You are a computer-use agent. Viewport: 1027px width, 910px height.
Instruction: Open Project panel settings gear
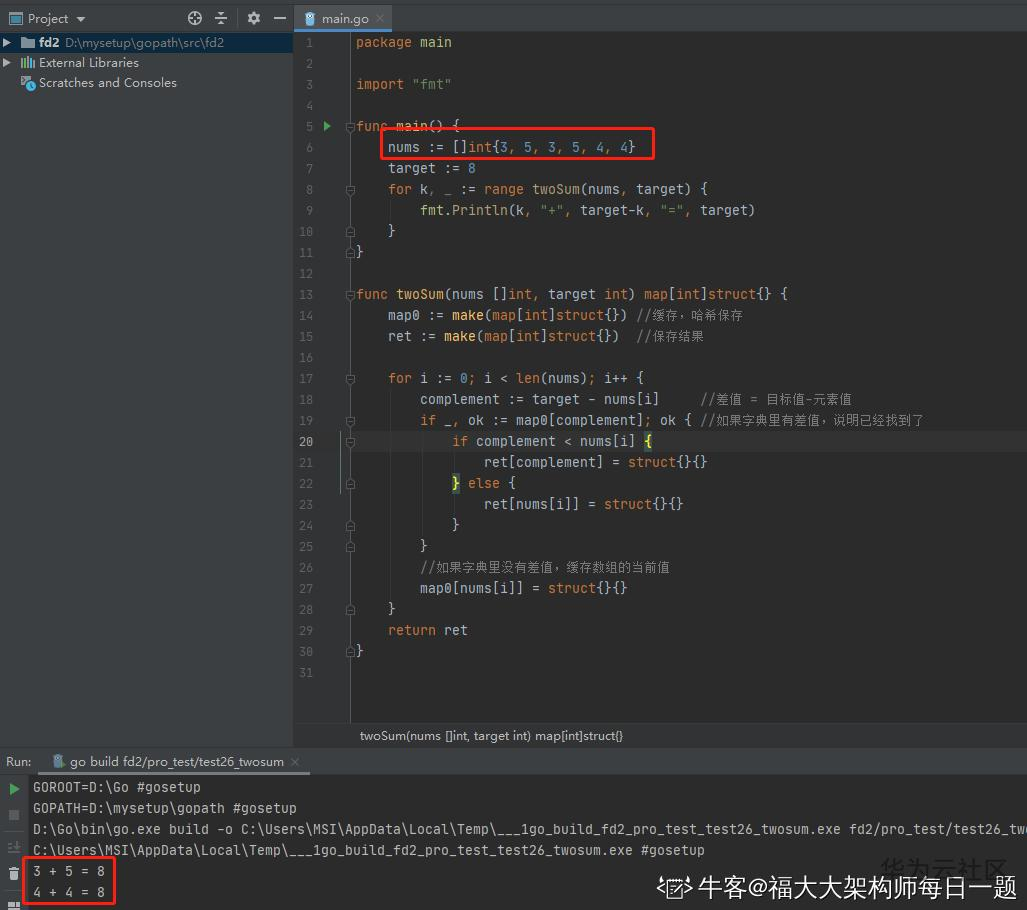pyautogui.click(x=253, y=18)
